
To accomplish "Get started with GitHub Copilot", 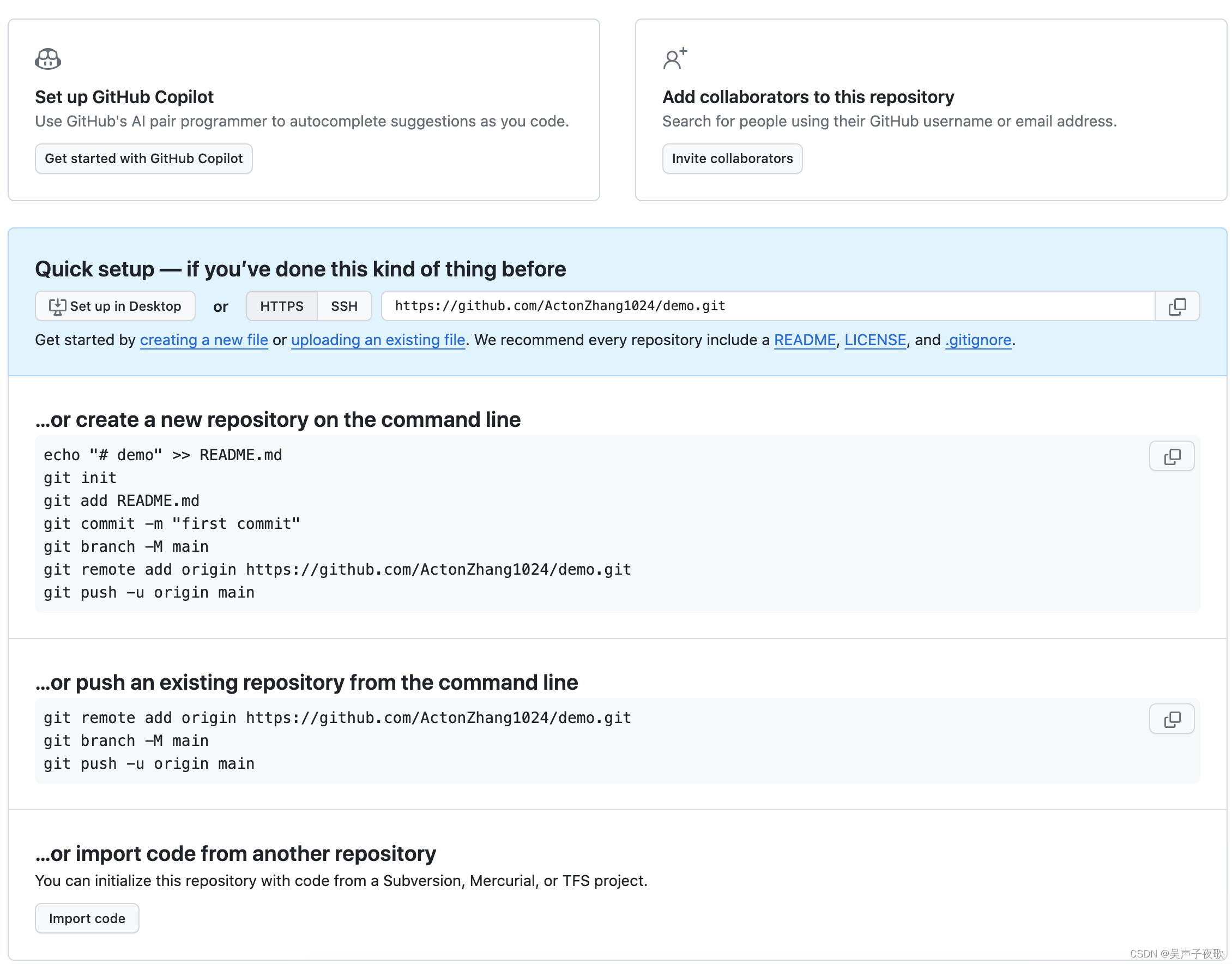I will (x=144, y=159).
